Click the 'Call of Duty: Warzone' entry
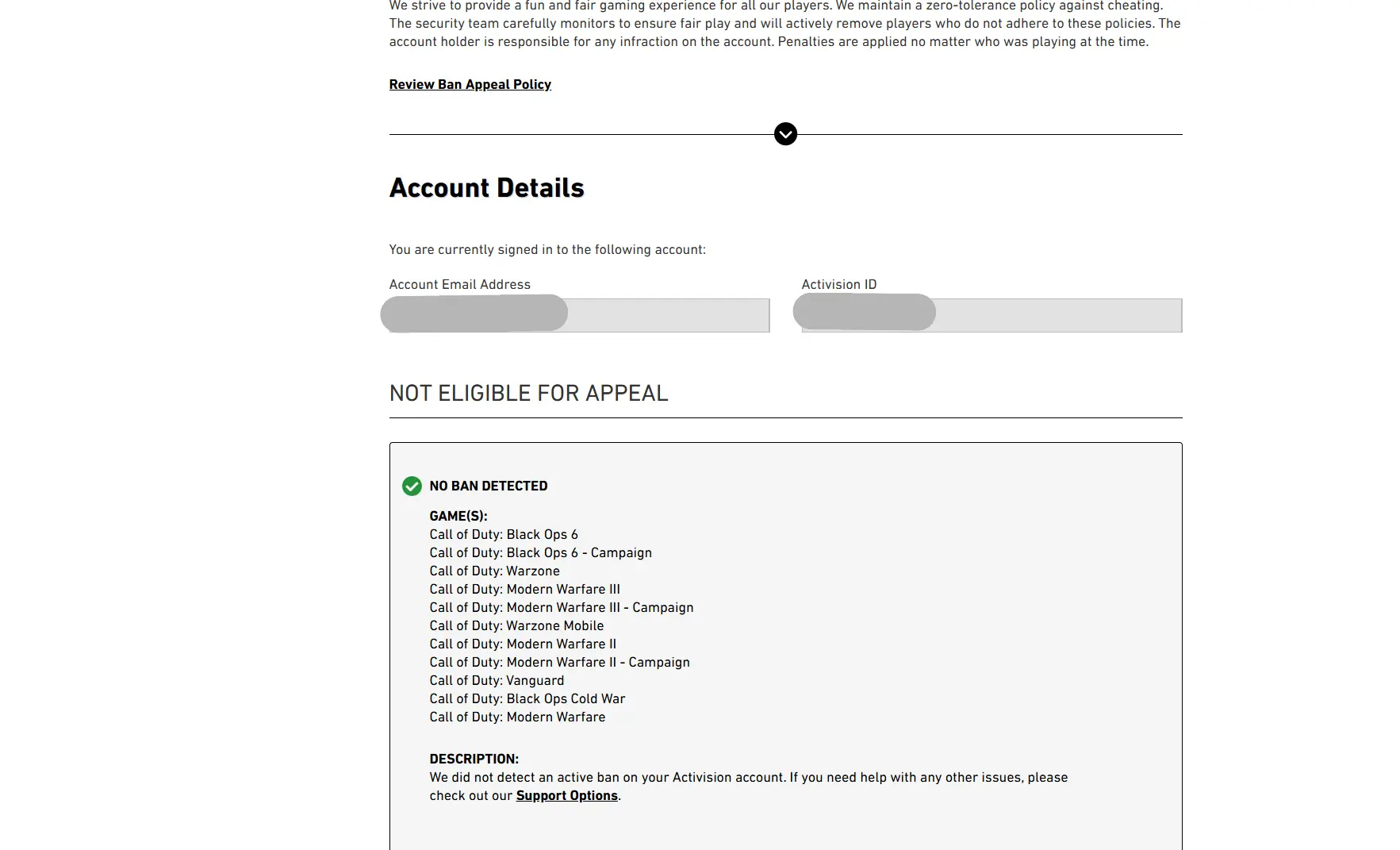The height and width of the screenshot is (850, 1400). click(x=494, y=571)
